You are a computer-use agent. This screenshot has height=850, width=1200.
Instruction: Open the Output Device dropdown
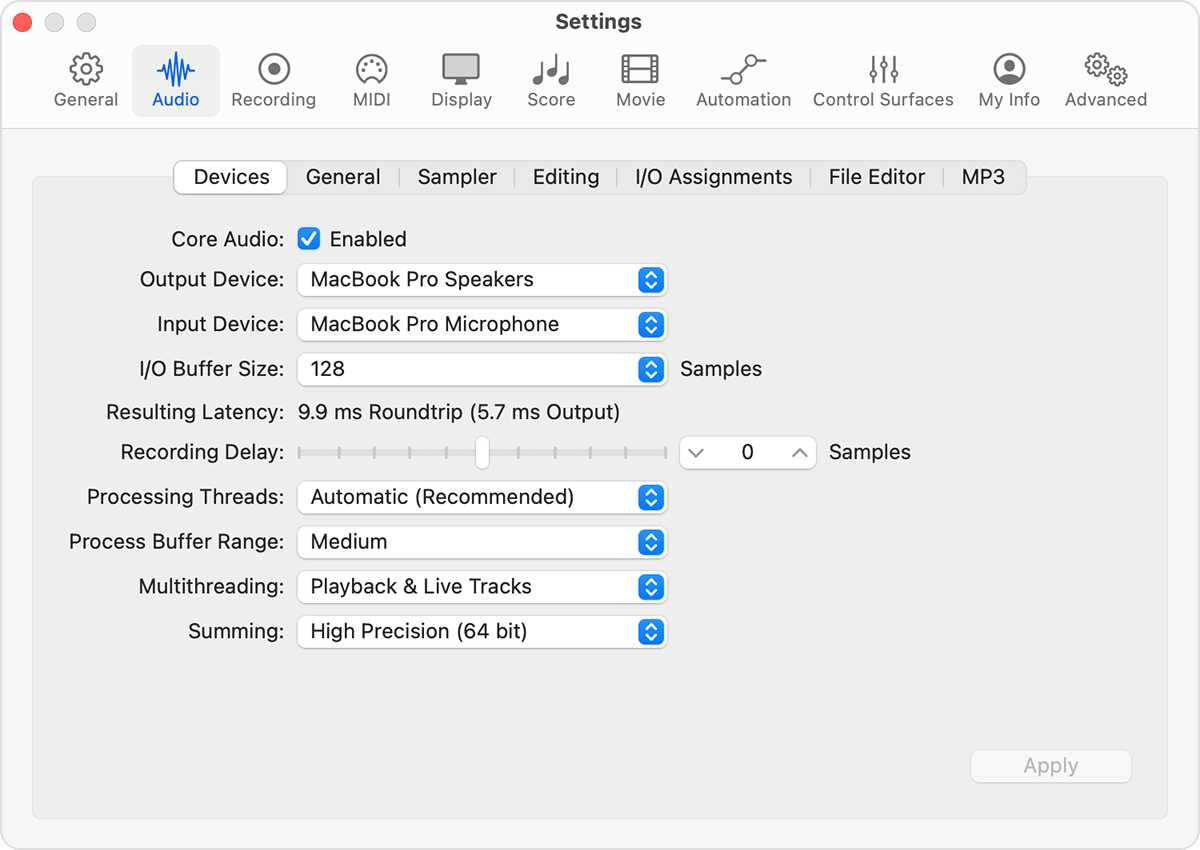(x=482, y=280)
